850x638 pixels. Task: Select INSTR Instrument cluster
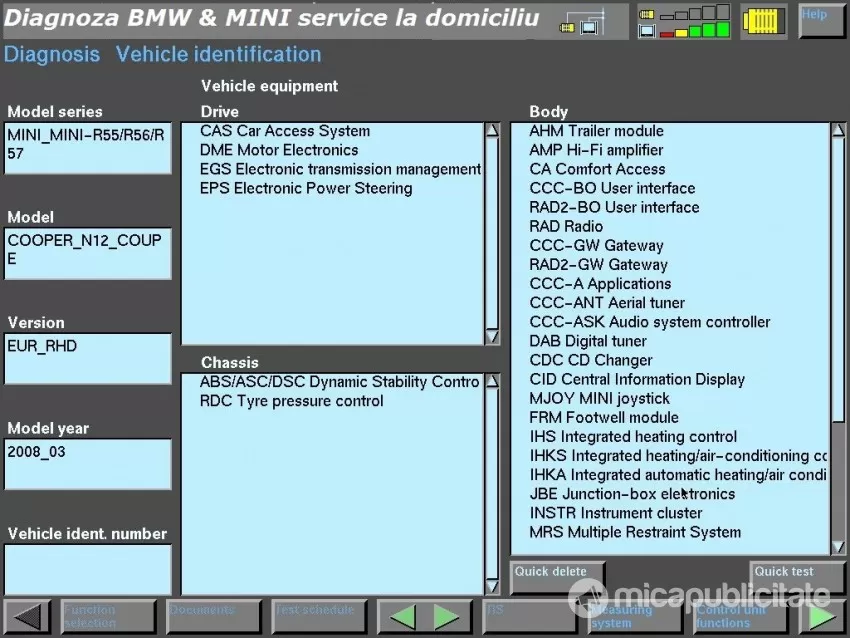click(616, 513)
